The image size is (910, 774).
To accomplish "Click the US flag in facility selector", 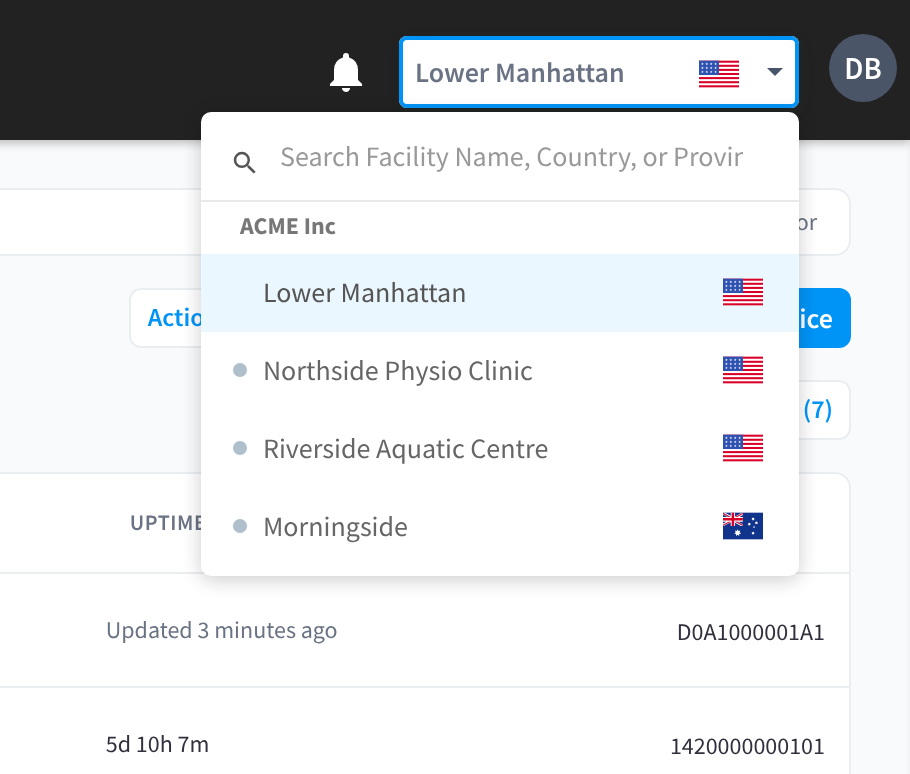I will pyautogui.click(x=718, y=74).
